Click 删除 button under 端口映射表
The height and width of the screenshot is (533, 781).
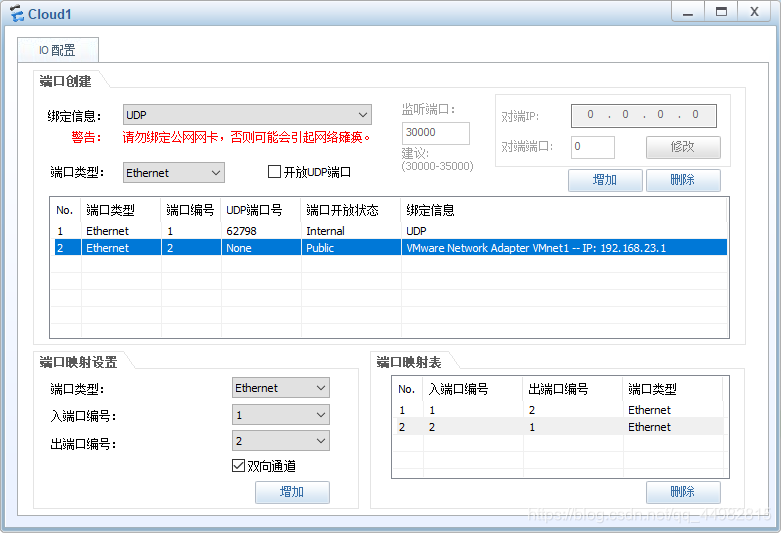(x=683, y=492)
